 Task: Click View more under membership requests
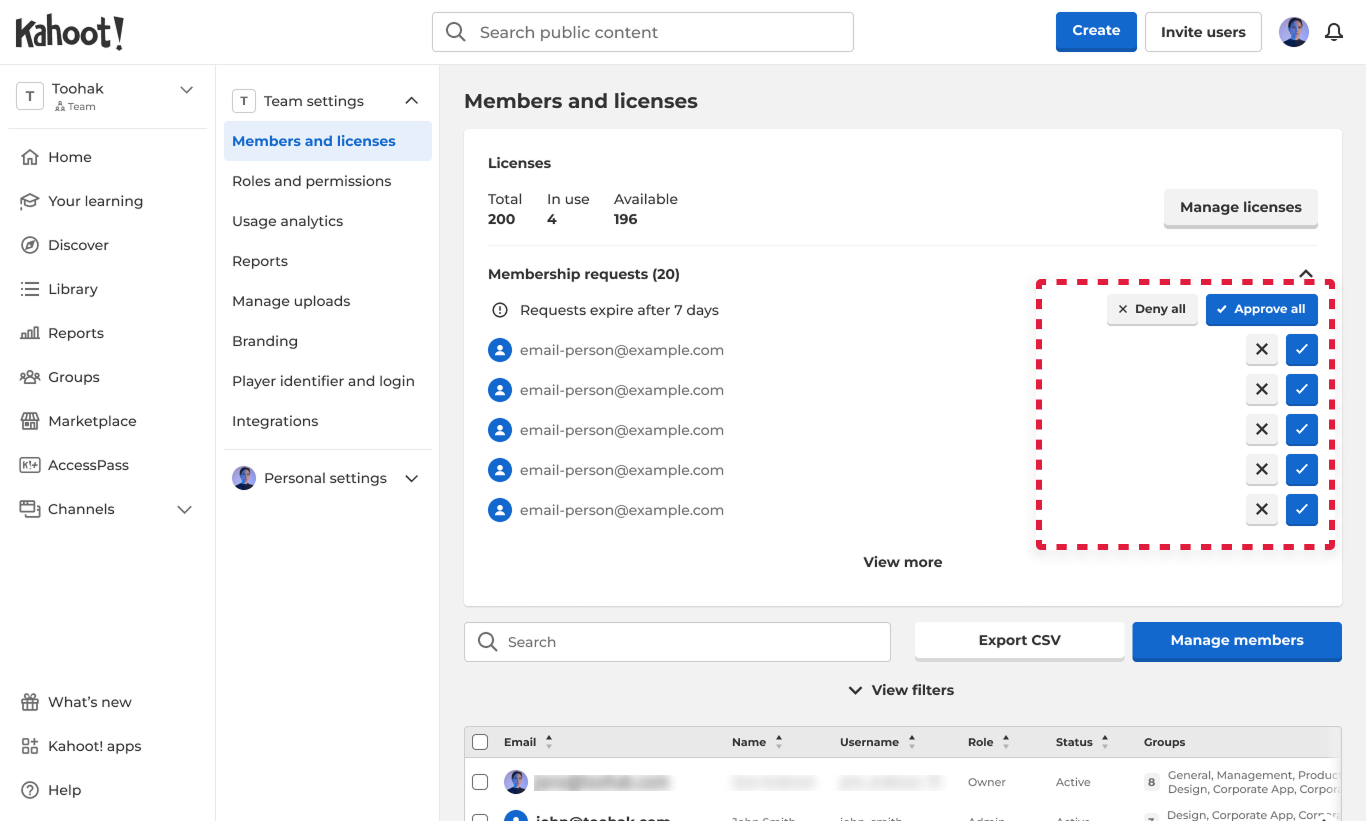tap(903, 562)
